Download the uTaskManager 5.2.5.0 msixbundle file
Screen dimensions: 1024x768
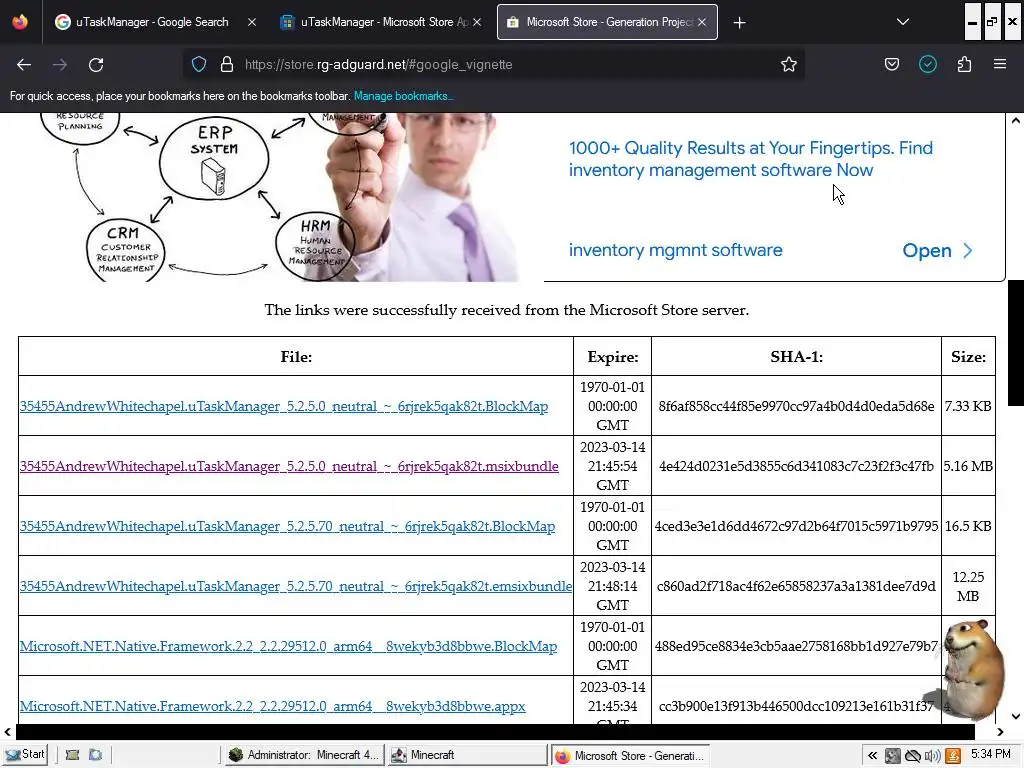coord(289,466)
